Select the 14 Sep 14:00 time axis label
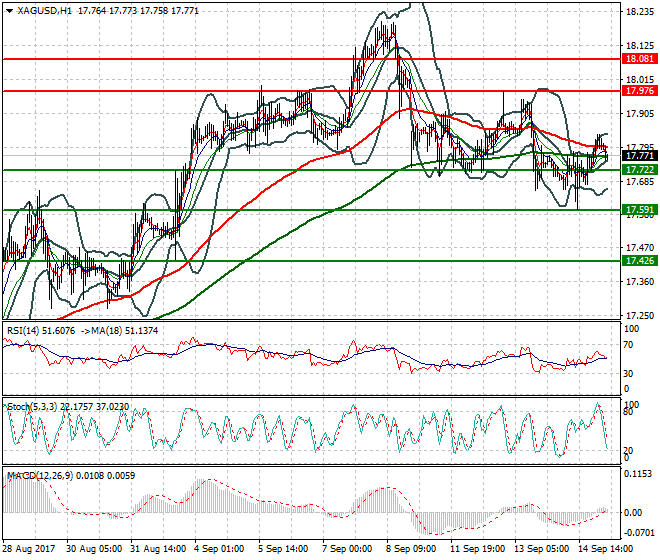 pos(606,549)
